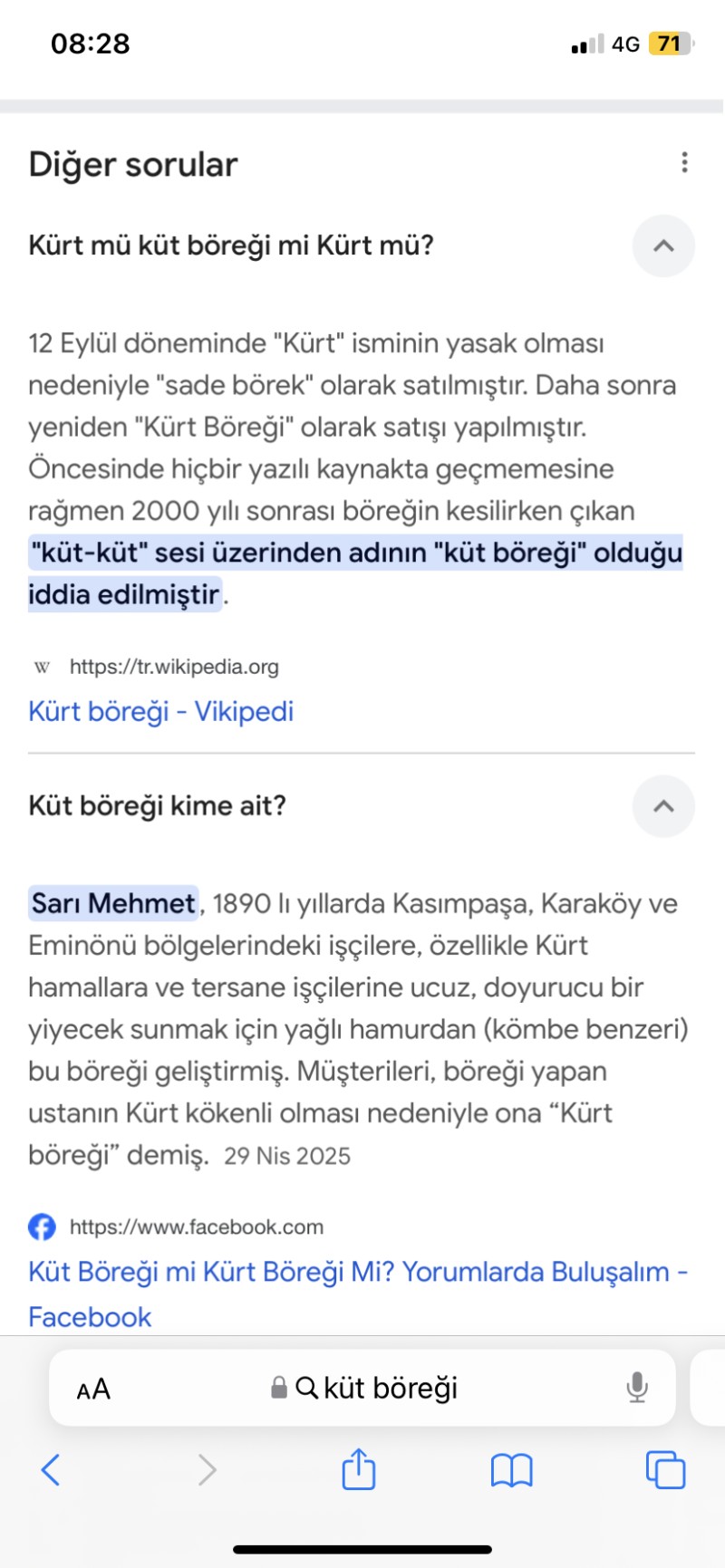Viewport: 725px width, 1568px height.
Task: Tap the Facebook logo favicon
Action: point(42,1227)
